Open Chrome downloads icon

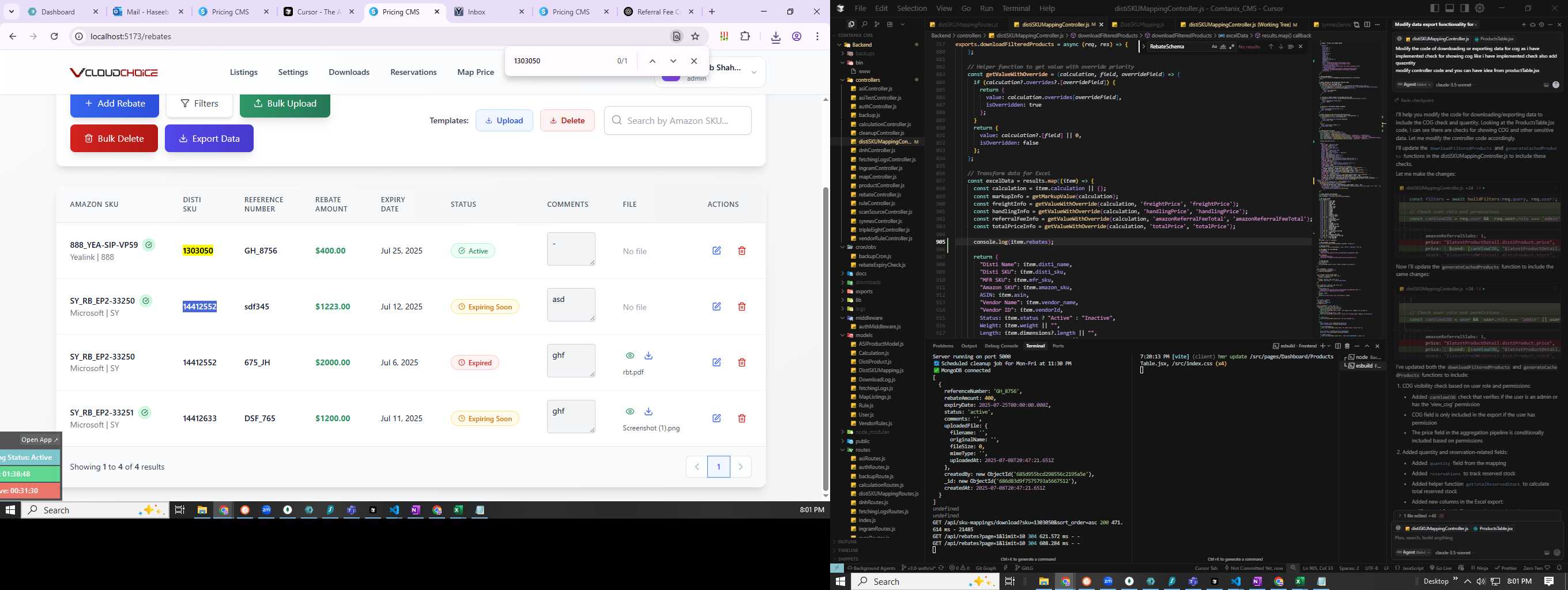click(775, 37)
